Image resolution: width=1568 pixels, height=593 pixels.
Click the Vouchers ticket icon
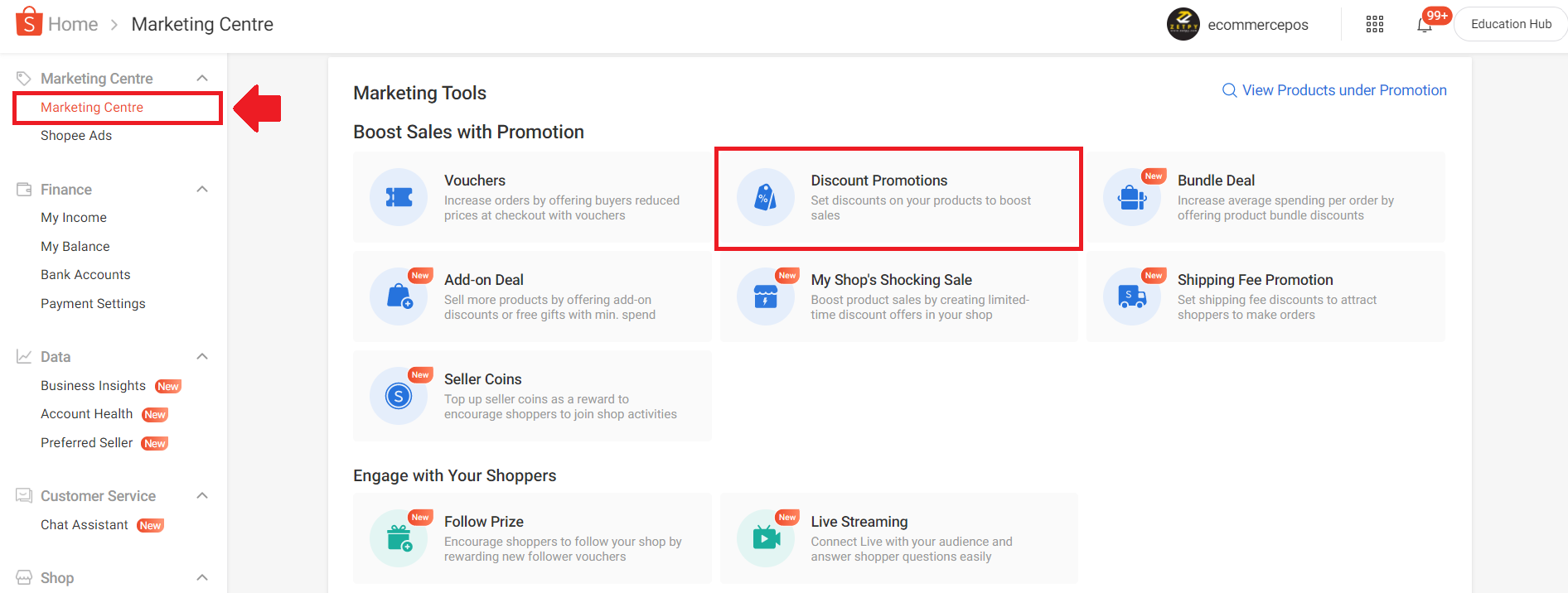click(x=399, y=197)
